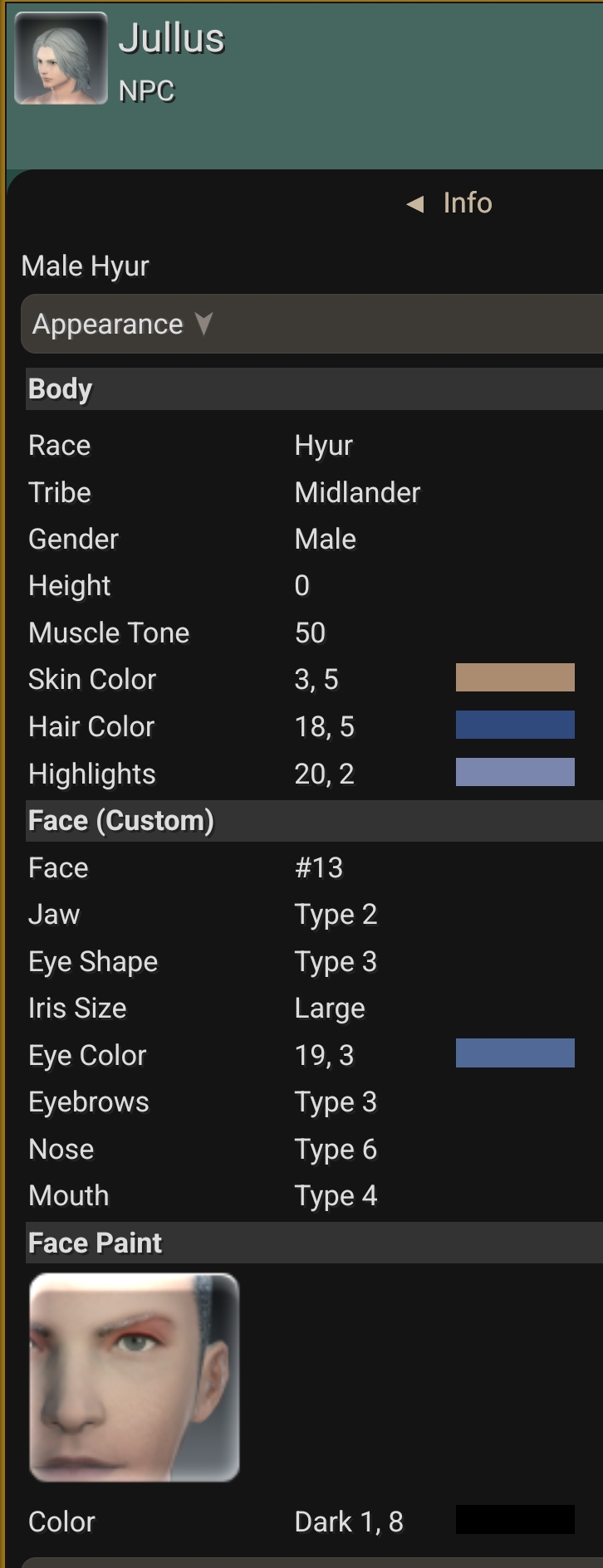This screenshot has height=1568, width=603.
Task: Click the Male Hyur label
Action: pyautogui.click(x=86, y=266)
